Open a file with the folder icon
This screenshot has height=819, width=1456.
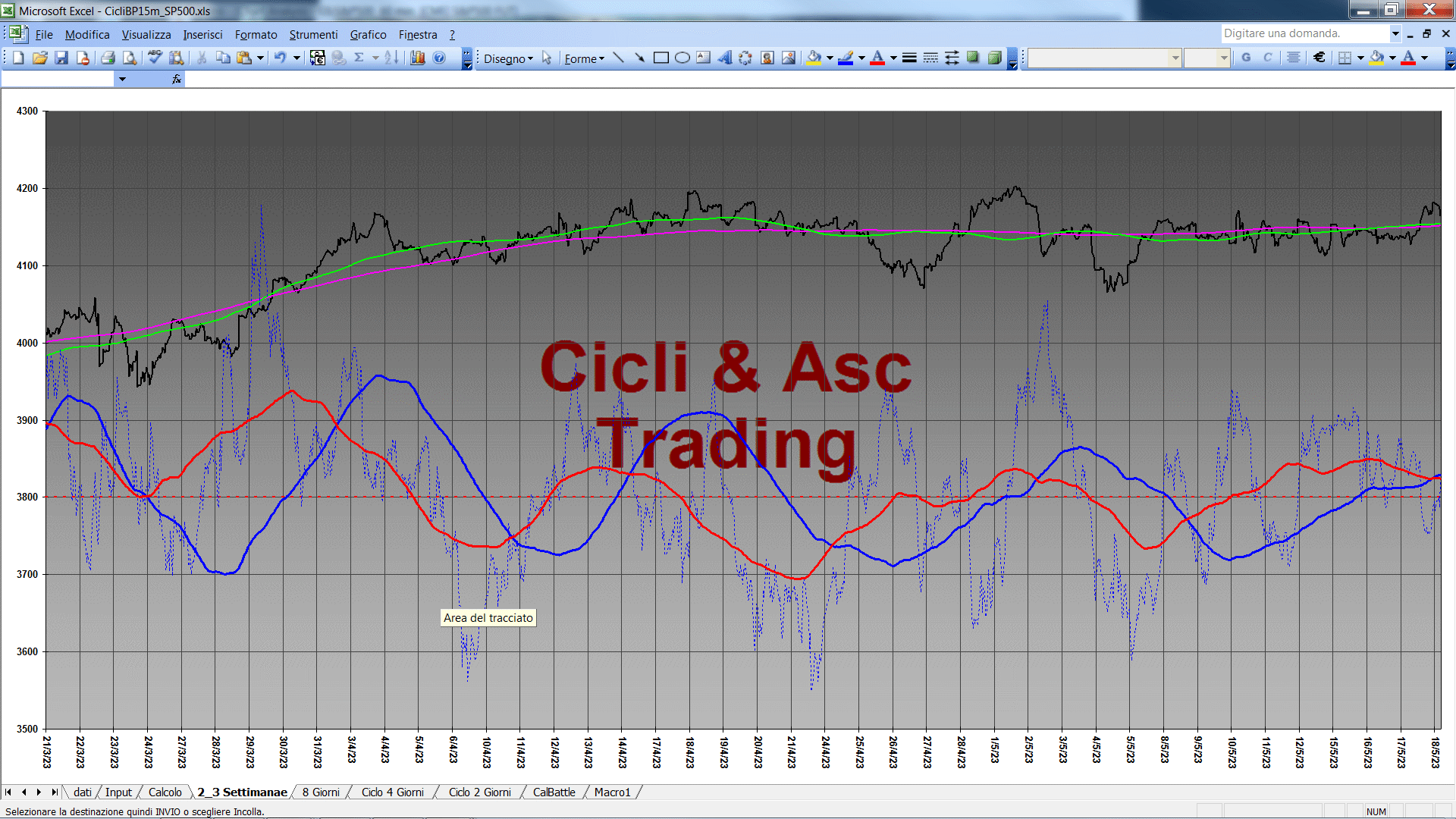pyautogui.click(x=40, y=58)
